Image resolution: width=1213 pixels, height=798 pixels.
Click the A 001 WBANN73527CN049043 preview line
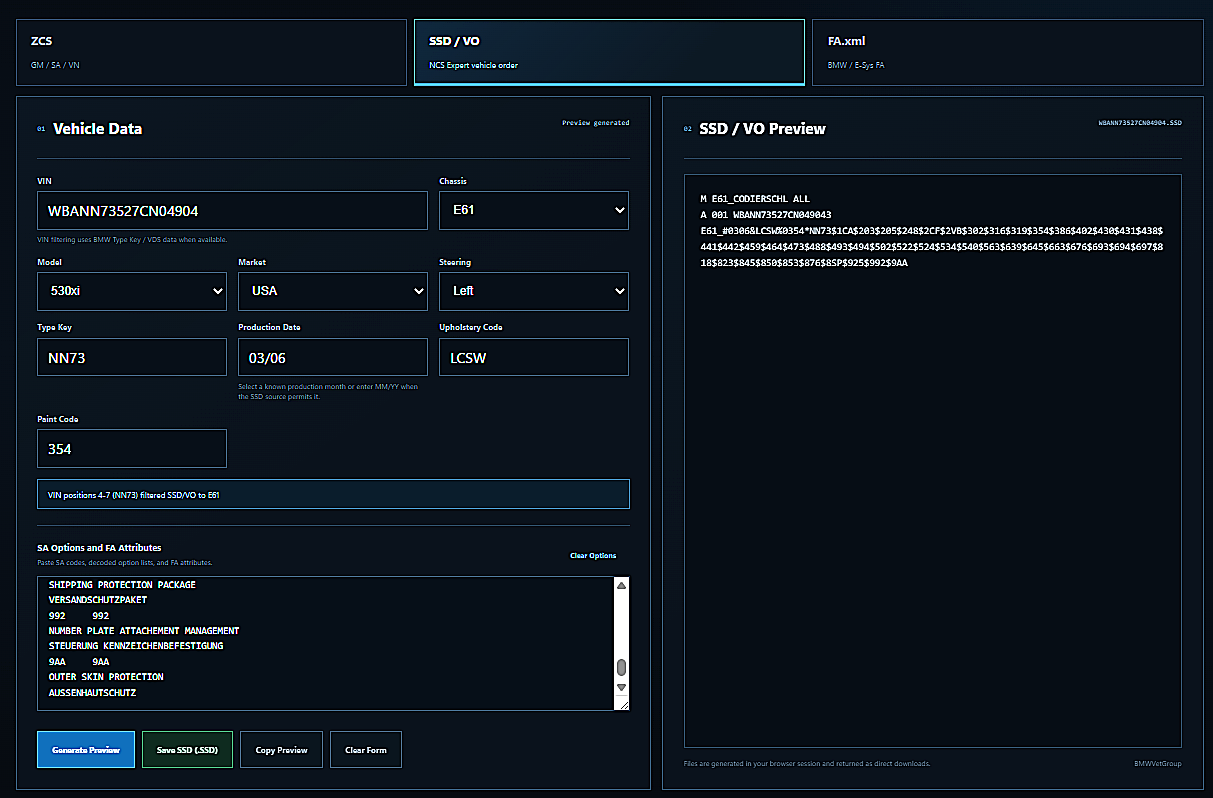[x=766, y=215]
